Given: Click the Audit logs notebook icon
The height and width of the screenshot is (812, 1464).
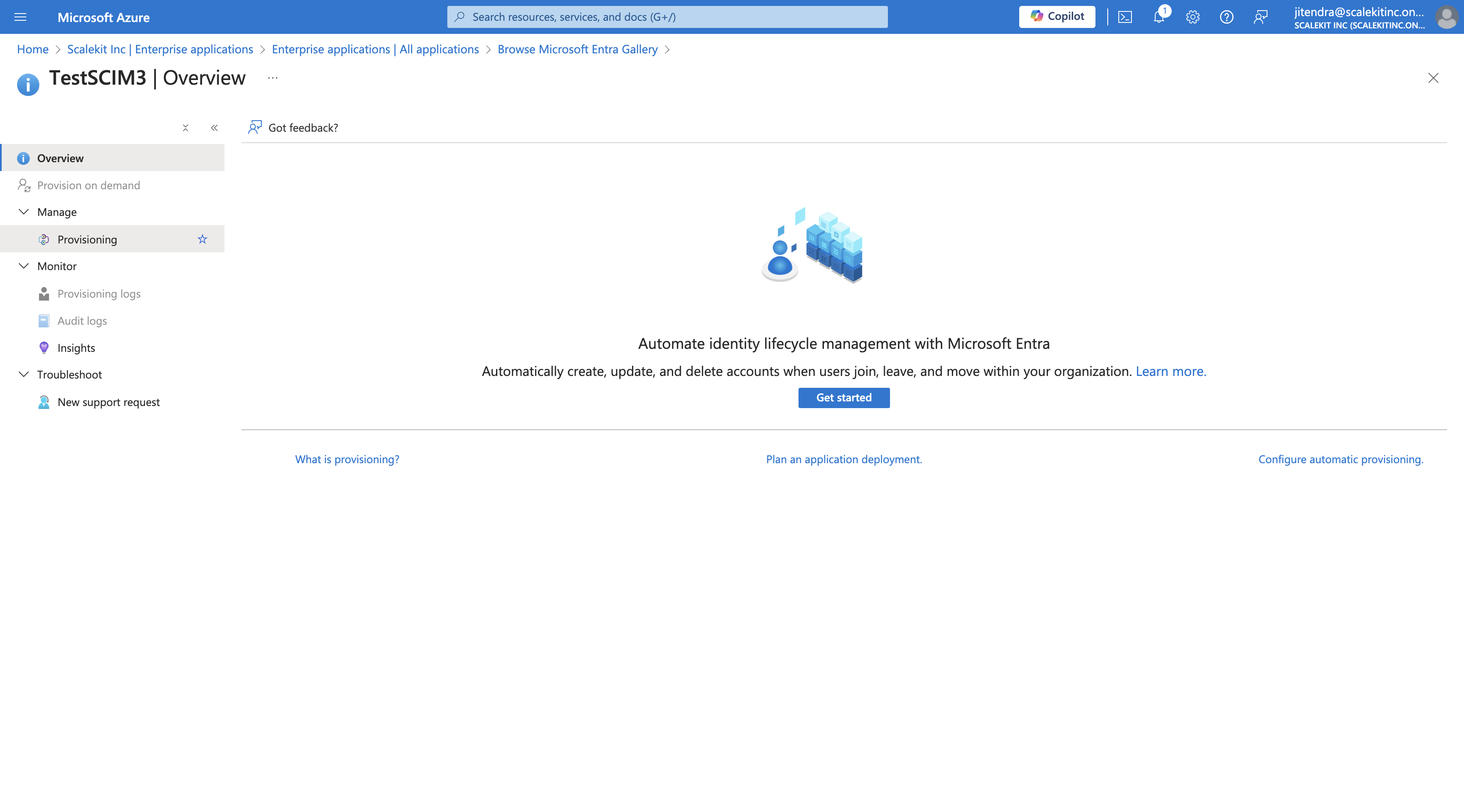Looking at the screenshot, I should pos(44,321).
